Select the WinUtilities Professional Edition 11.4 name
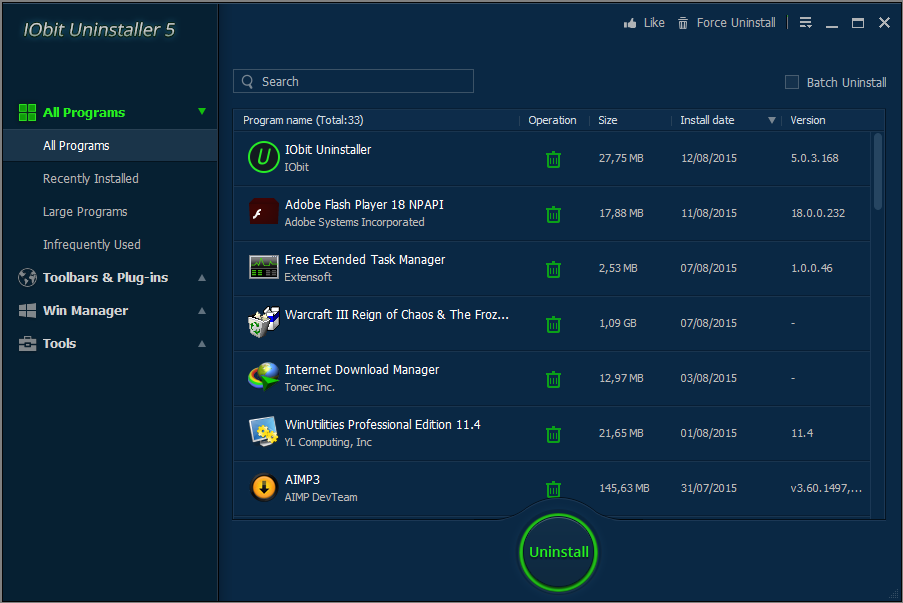 382,424
